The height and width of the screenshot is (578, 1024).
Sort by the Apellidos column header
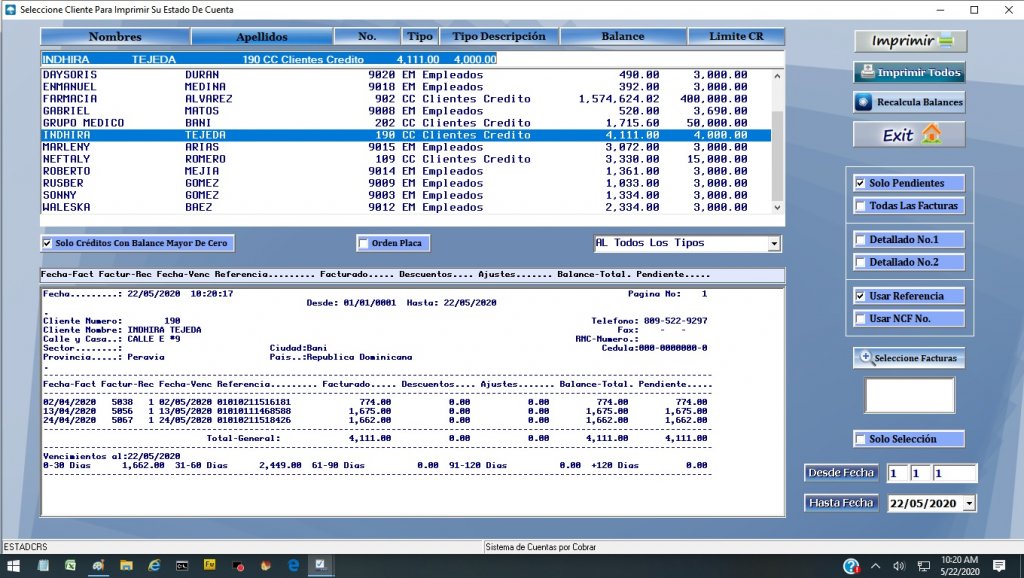[x=261, y=37]
